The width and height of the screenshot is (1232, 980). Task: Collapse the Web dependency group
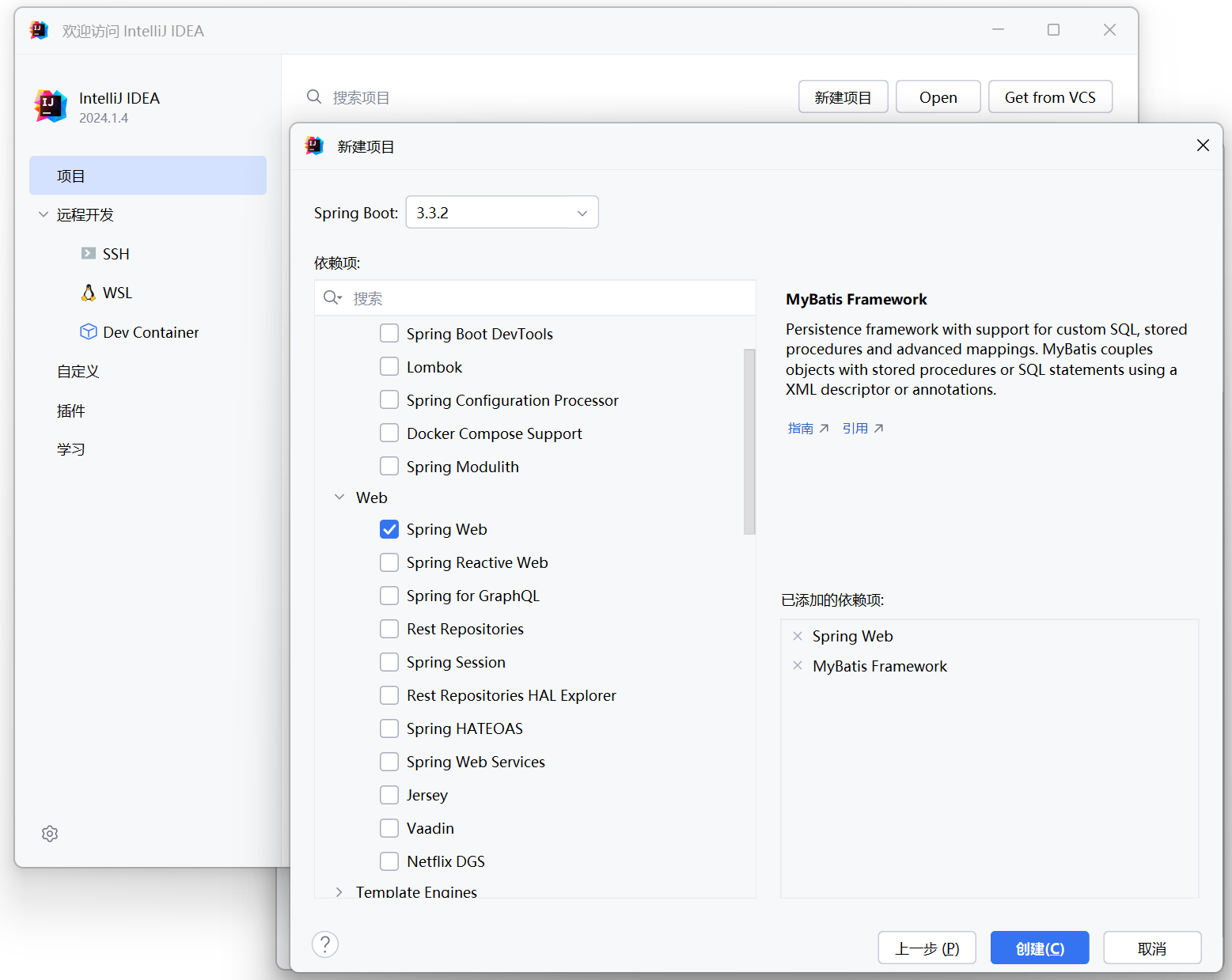point(339,497)
